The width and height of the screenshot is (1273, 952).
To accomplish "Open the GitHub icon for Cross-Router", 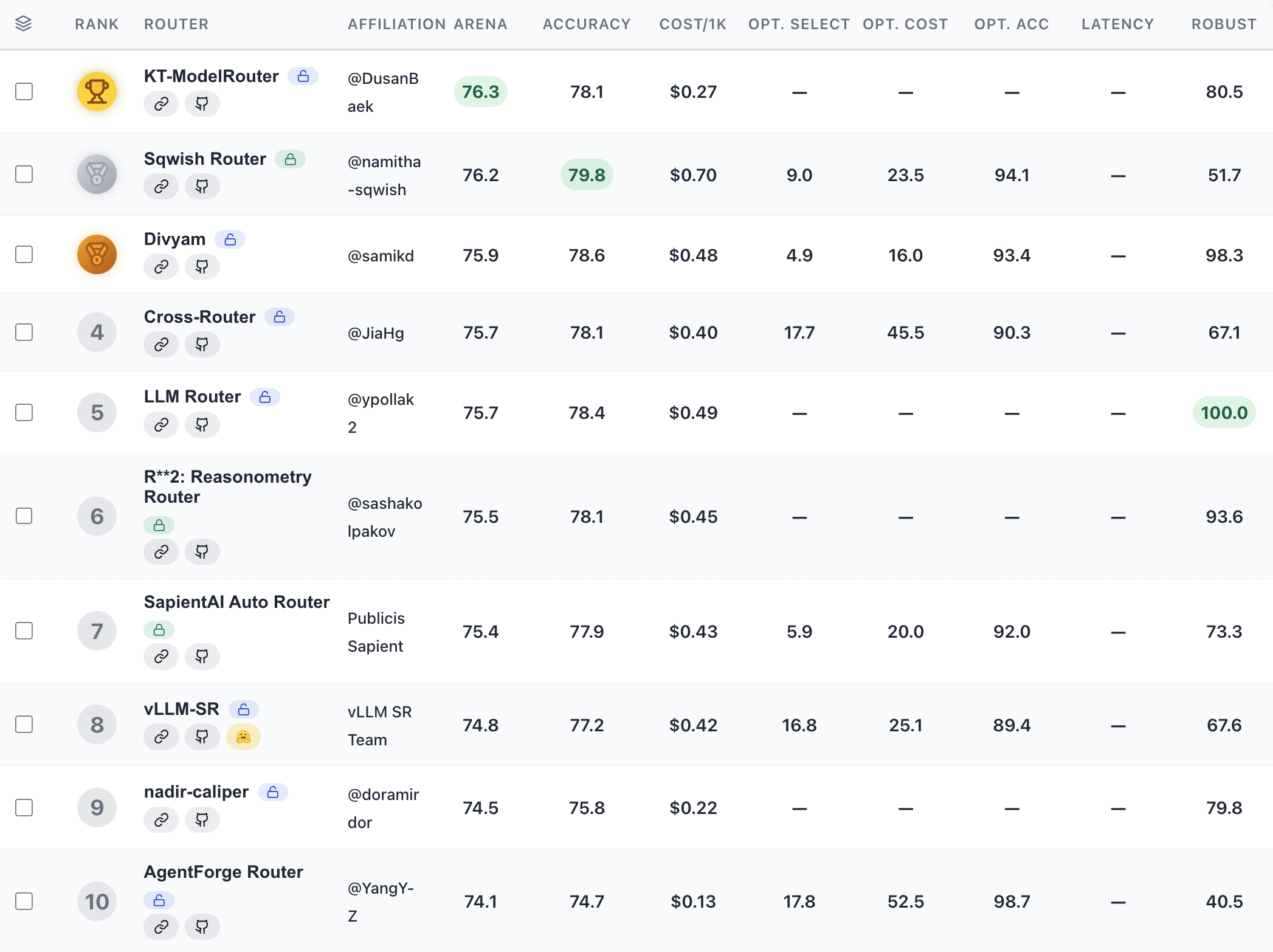I will [202, 345].
